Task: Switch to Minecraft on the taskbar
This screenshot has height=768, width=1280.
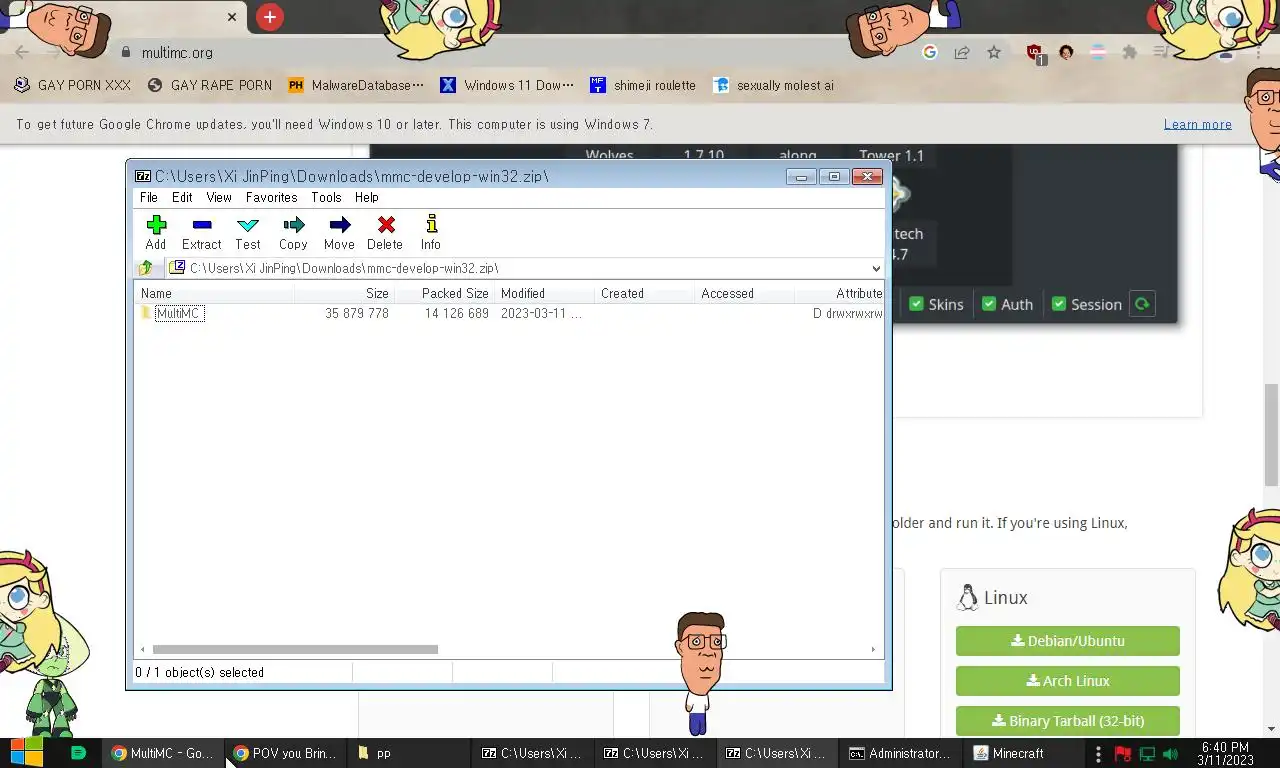Action: [x=1023, y=753]
